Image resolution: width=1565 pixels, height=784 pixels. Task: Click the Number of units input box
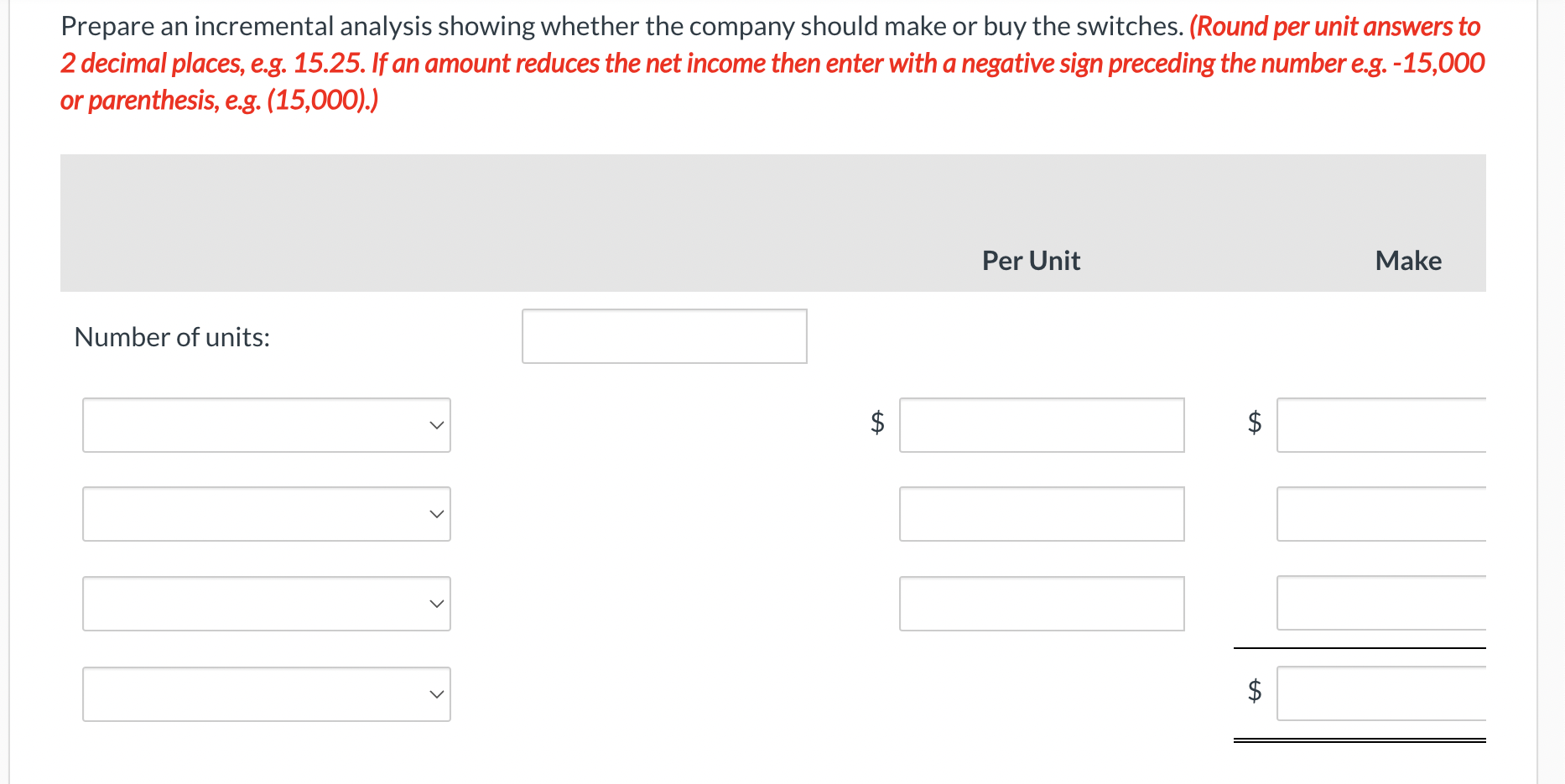pos(663,335)
